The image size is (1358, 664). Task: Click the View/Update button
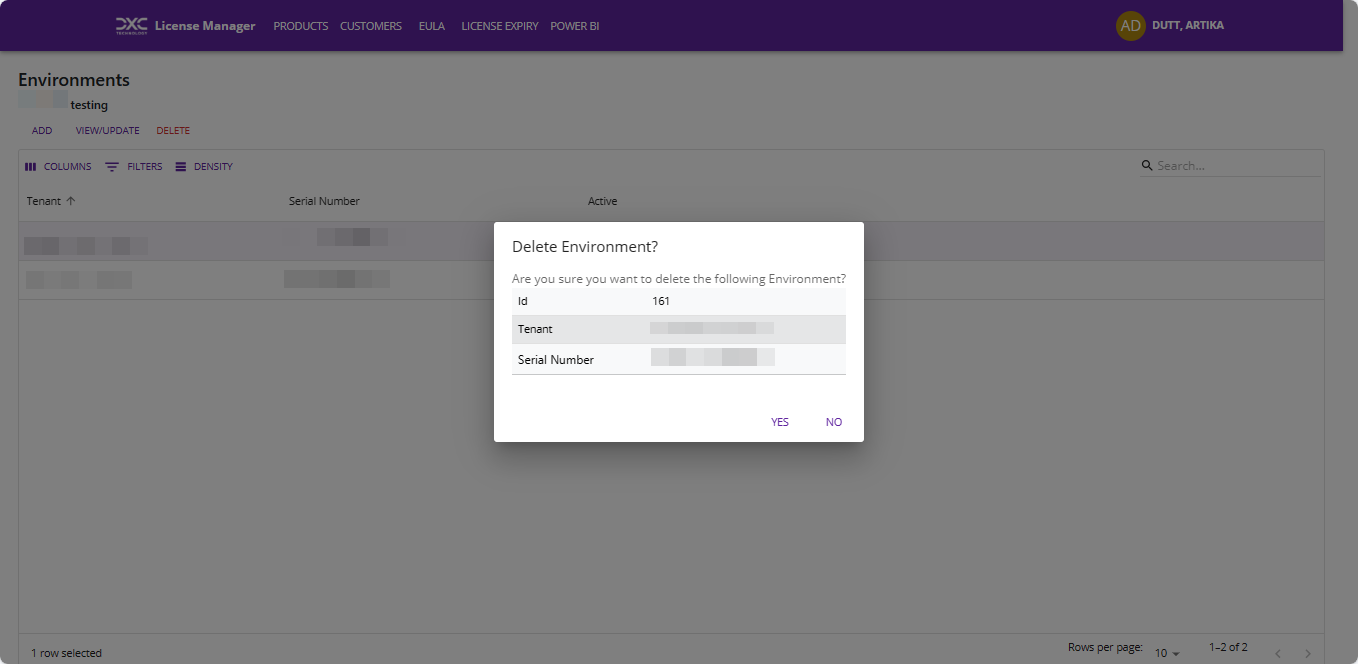click(107, 131)
